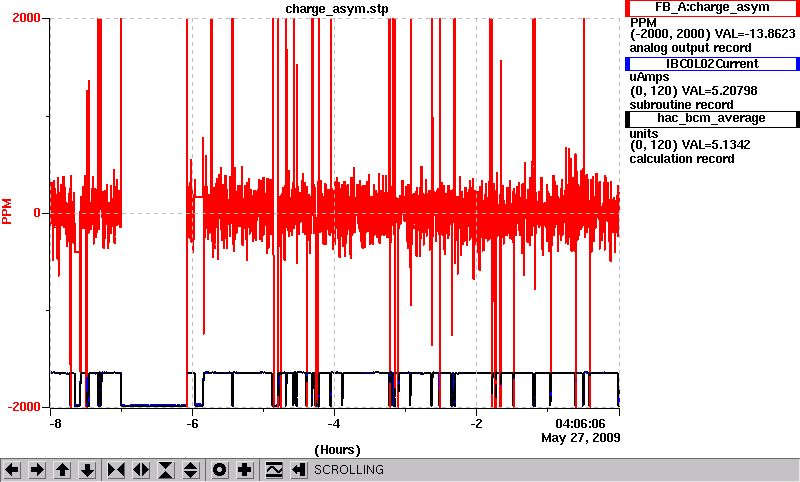Click the waveform graph toolbar button
This screenshot has width=800, height=482.
tap(274, 470)
